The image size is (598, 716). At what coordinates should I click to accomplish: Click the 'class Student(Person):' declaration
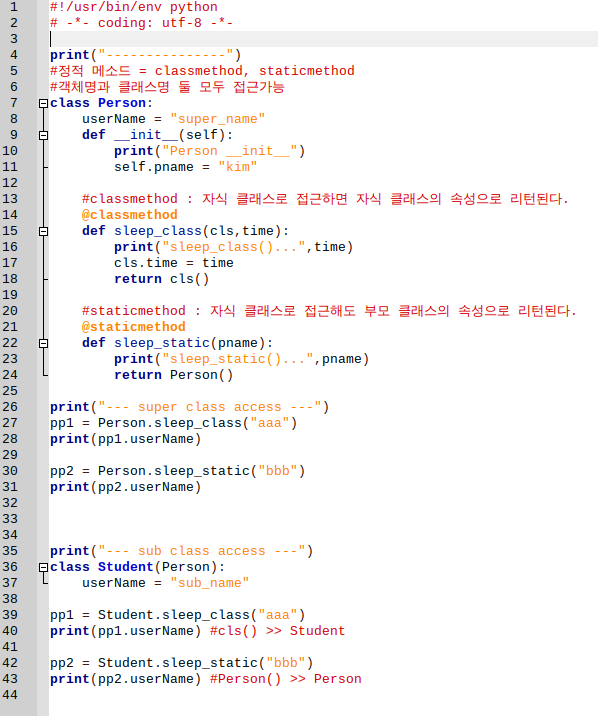coord(137,567)
